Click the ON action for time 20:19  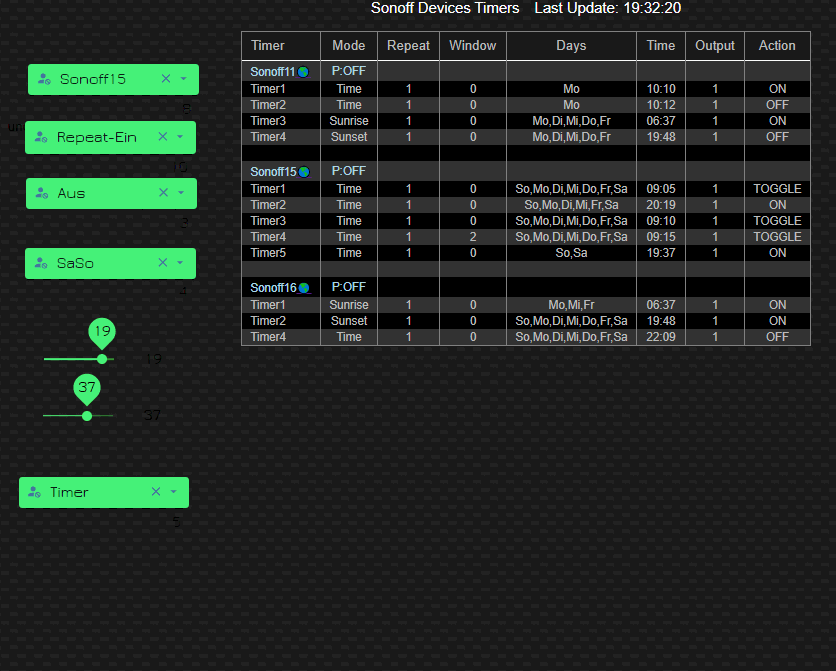click(x=777, y=205)
